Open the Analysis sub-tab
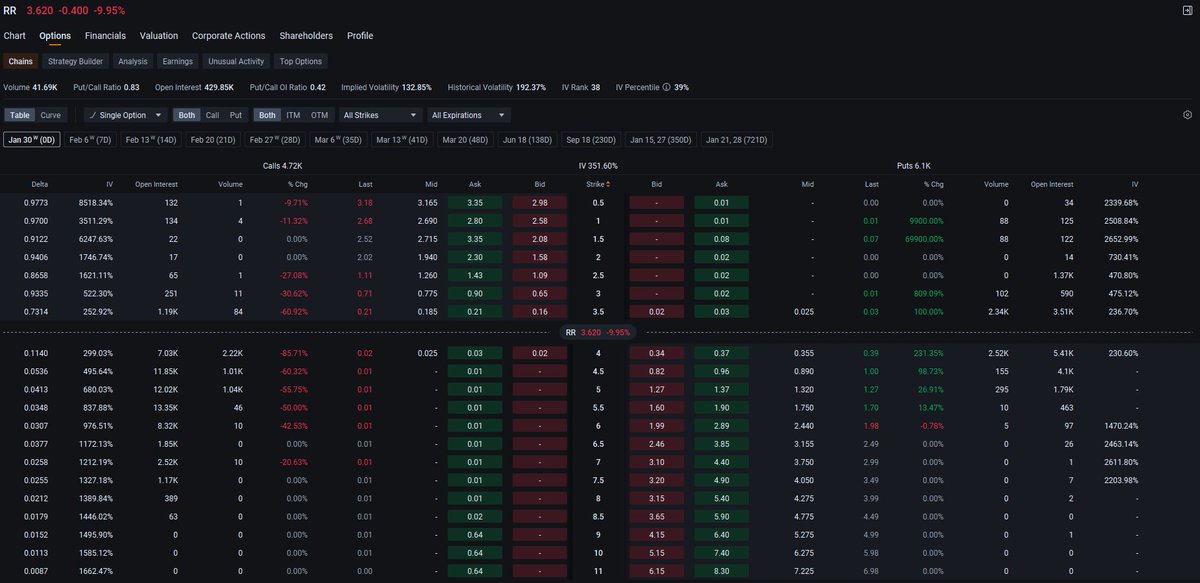This screenshot has height=583, width=1200. [133, 61]
